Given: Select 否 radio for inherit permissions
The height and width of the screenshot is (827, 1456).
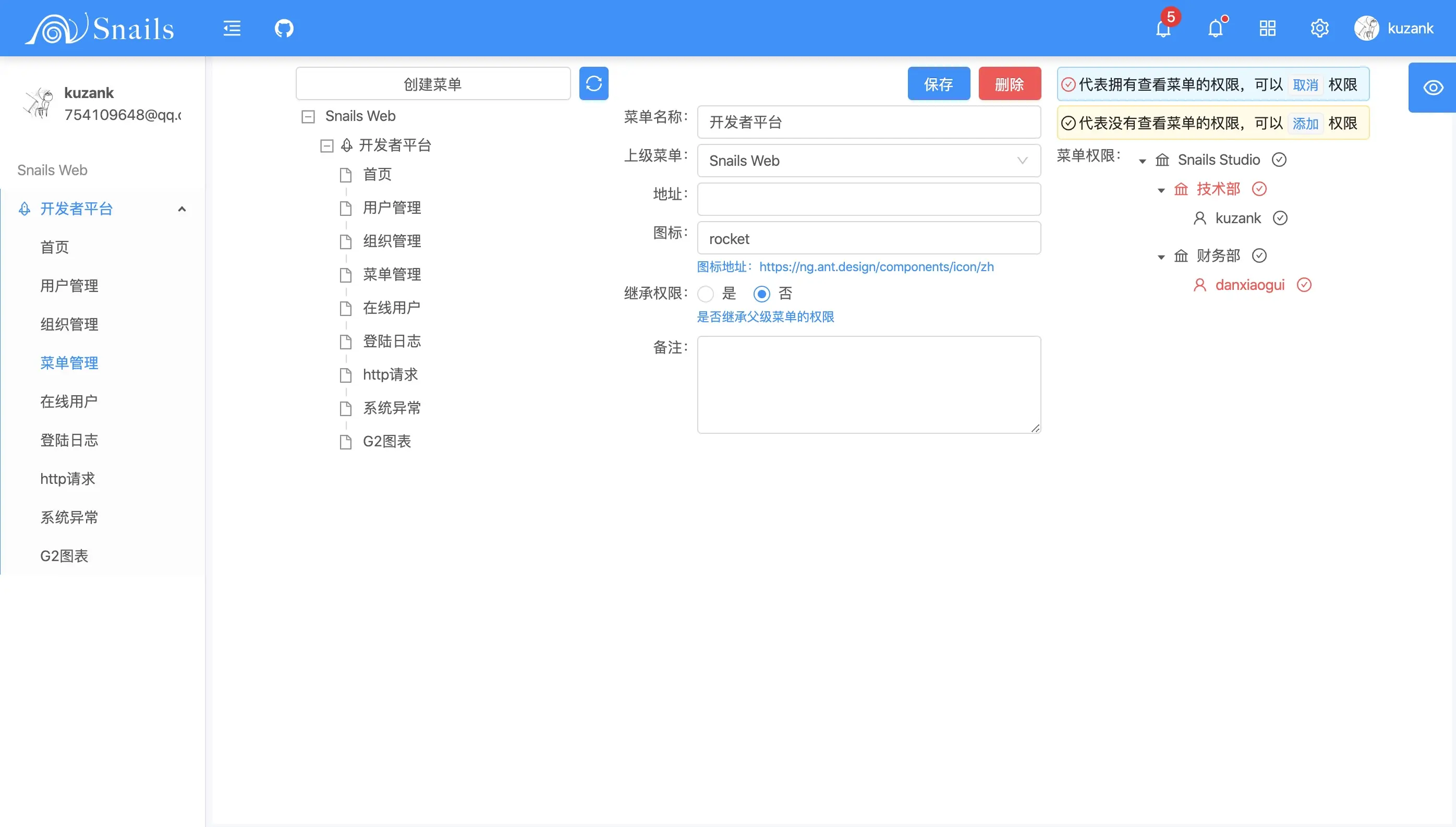Looking at the screenshot, I should [x=761, y=294].
